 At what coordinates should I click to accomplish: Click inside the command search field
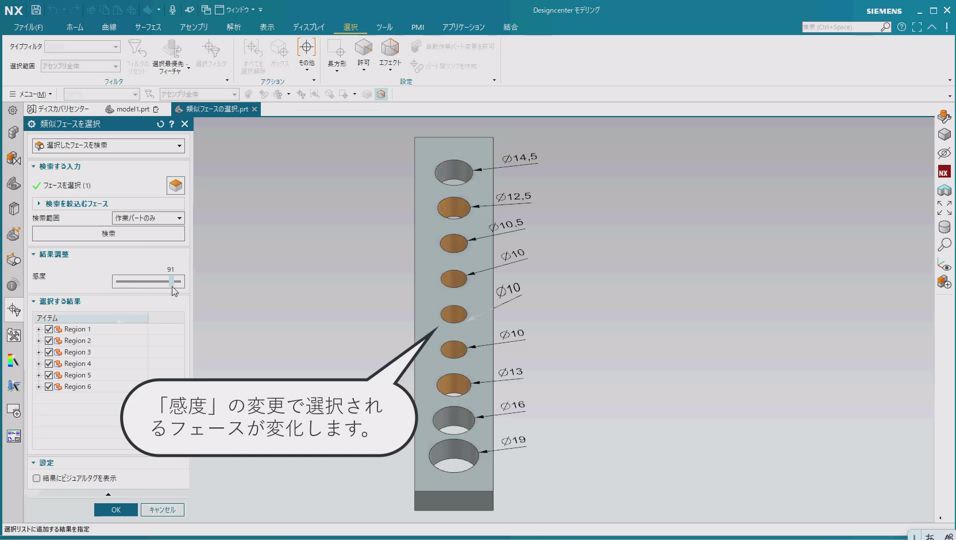[840, 27]
